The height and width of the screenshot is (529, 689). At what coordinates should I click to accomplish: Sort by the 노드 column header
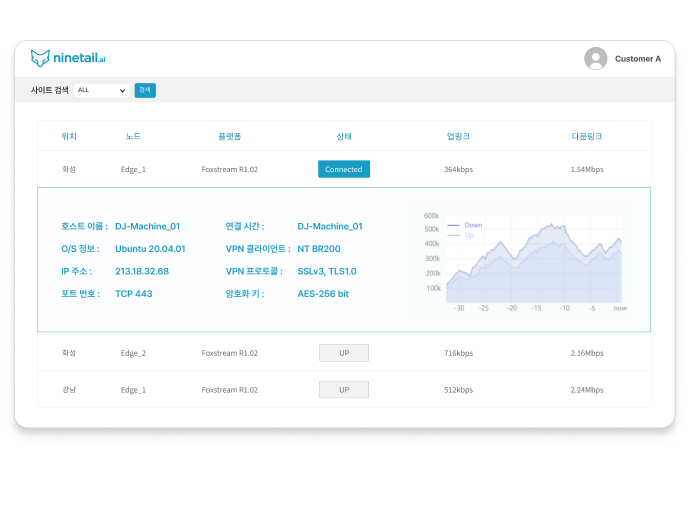(133, 136)
